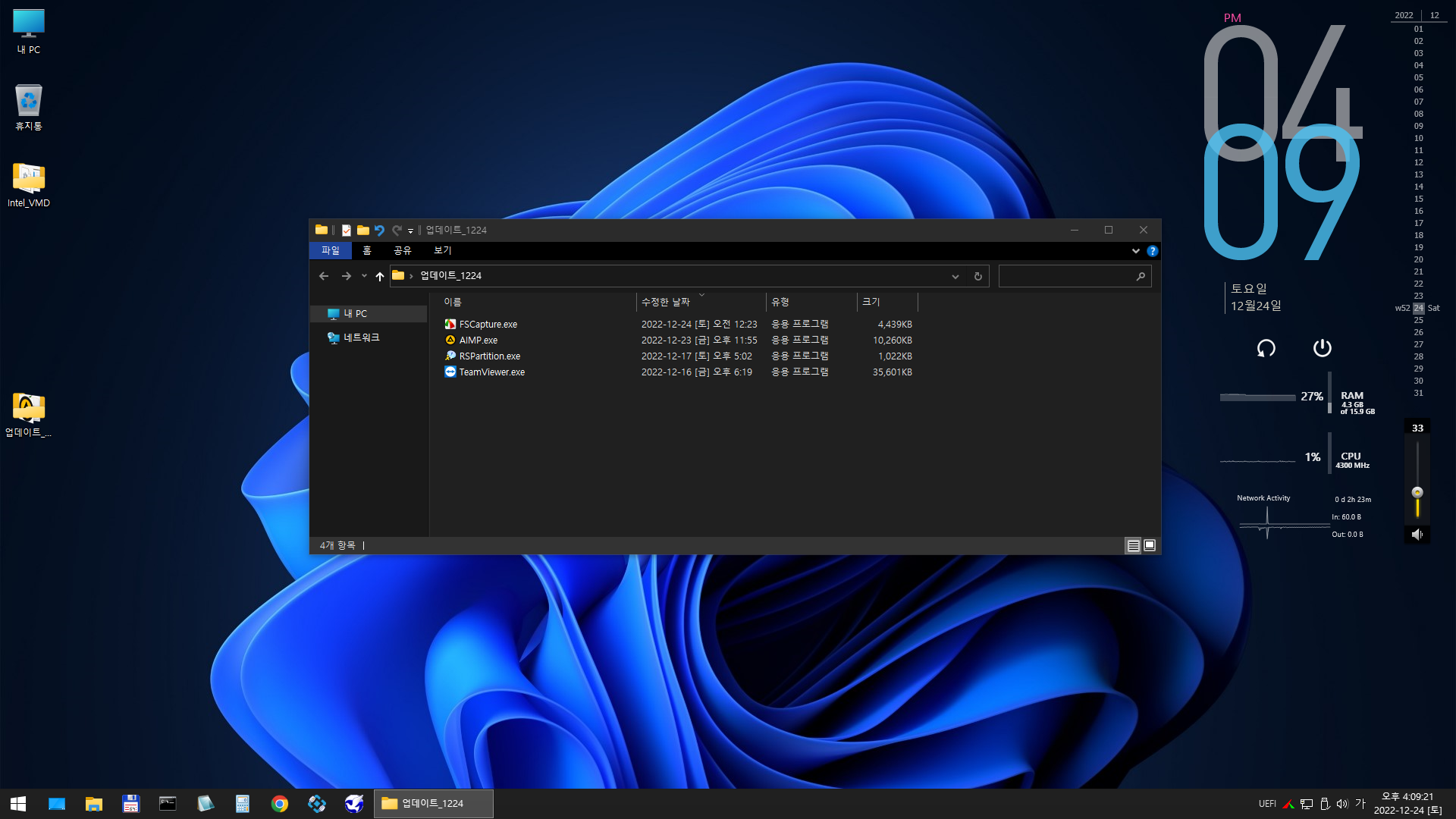
Task: Mute via widget speaker icon
Action: coord(1417,535)
